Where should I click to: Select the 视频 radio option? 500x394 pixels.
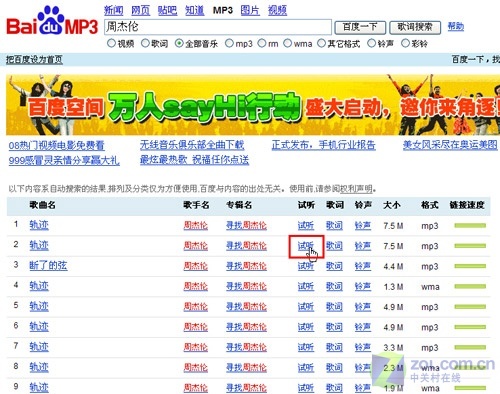111,43
